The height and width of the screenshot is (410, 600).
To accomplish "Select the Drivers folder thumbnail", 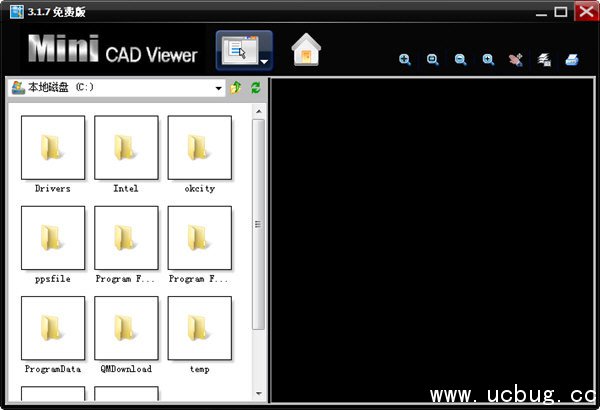I will (53, 148).
